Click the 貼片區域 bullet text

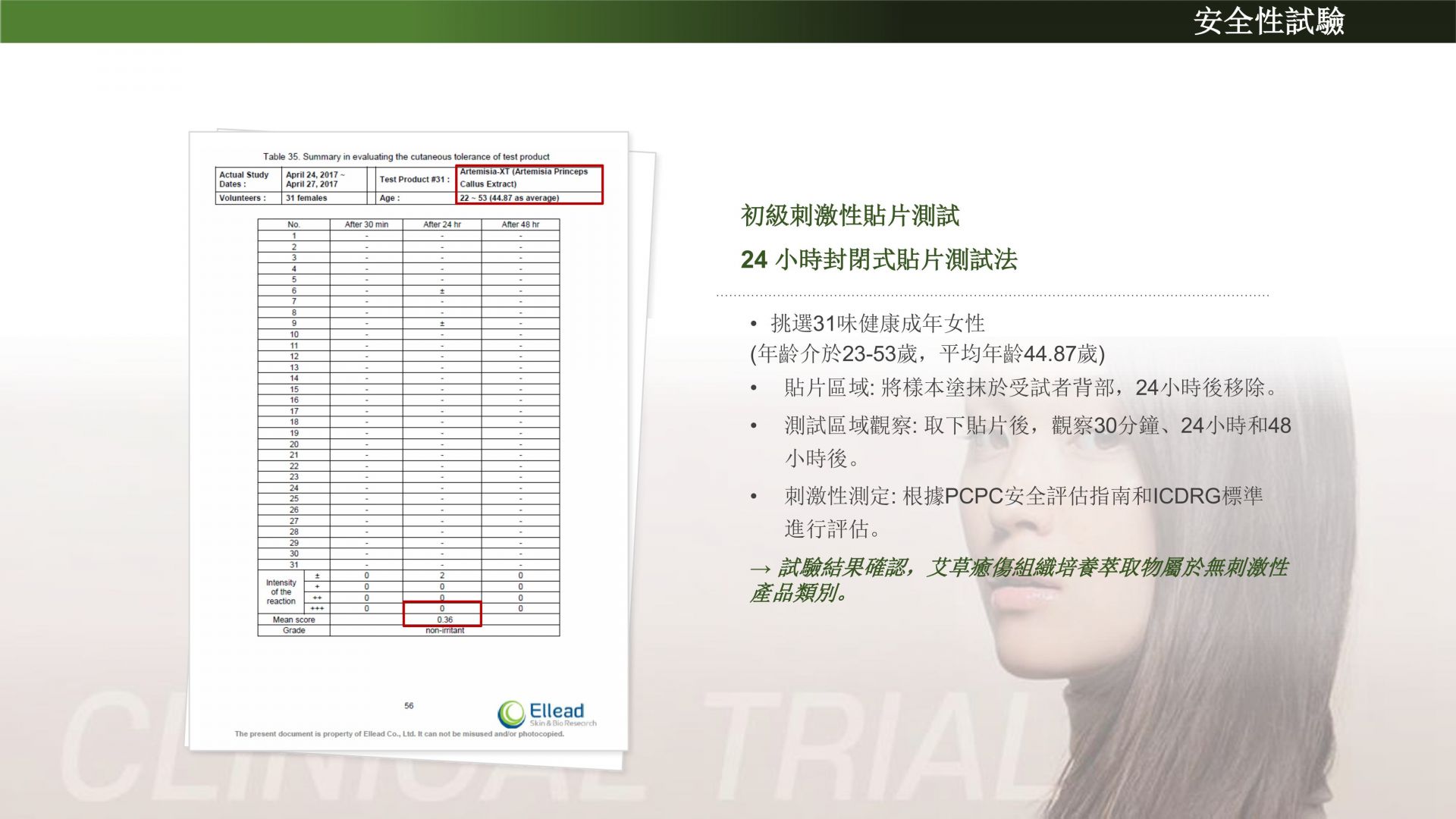(x=1031, y=388)
